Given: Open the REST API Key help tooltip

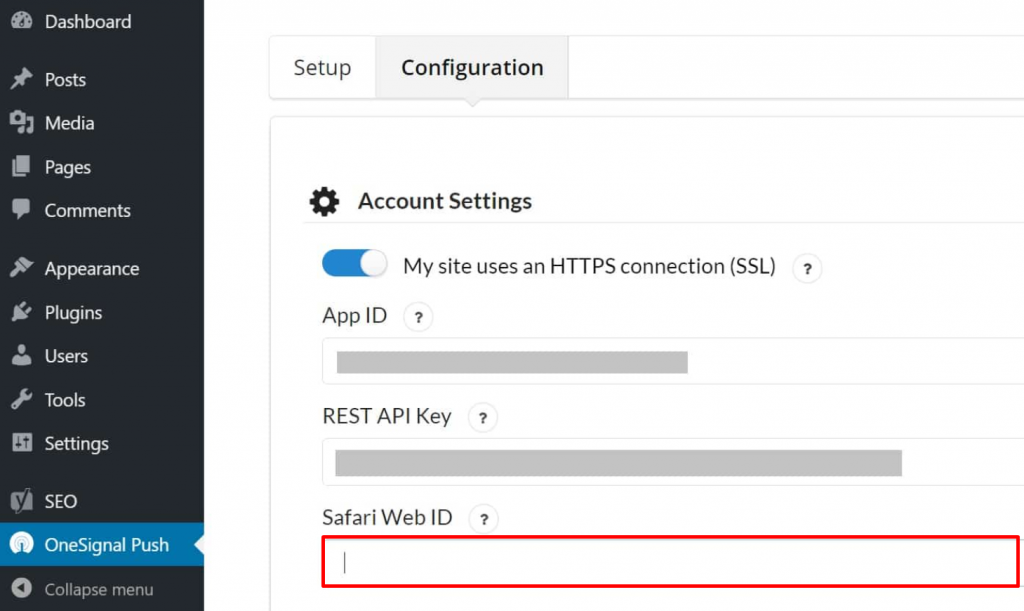Looking at the screenshot, I should [483, 418].
